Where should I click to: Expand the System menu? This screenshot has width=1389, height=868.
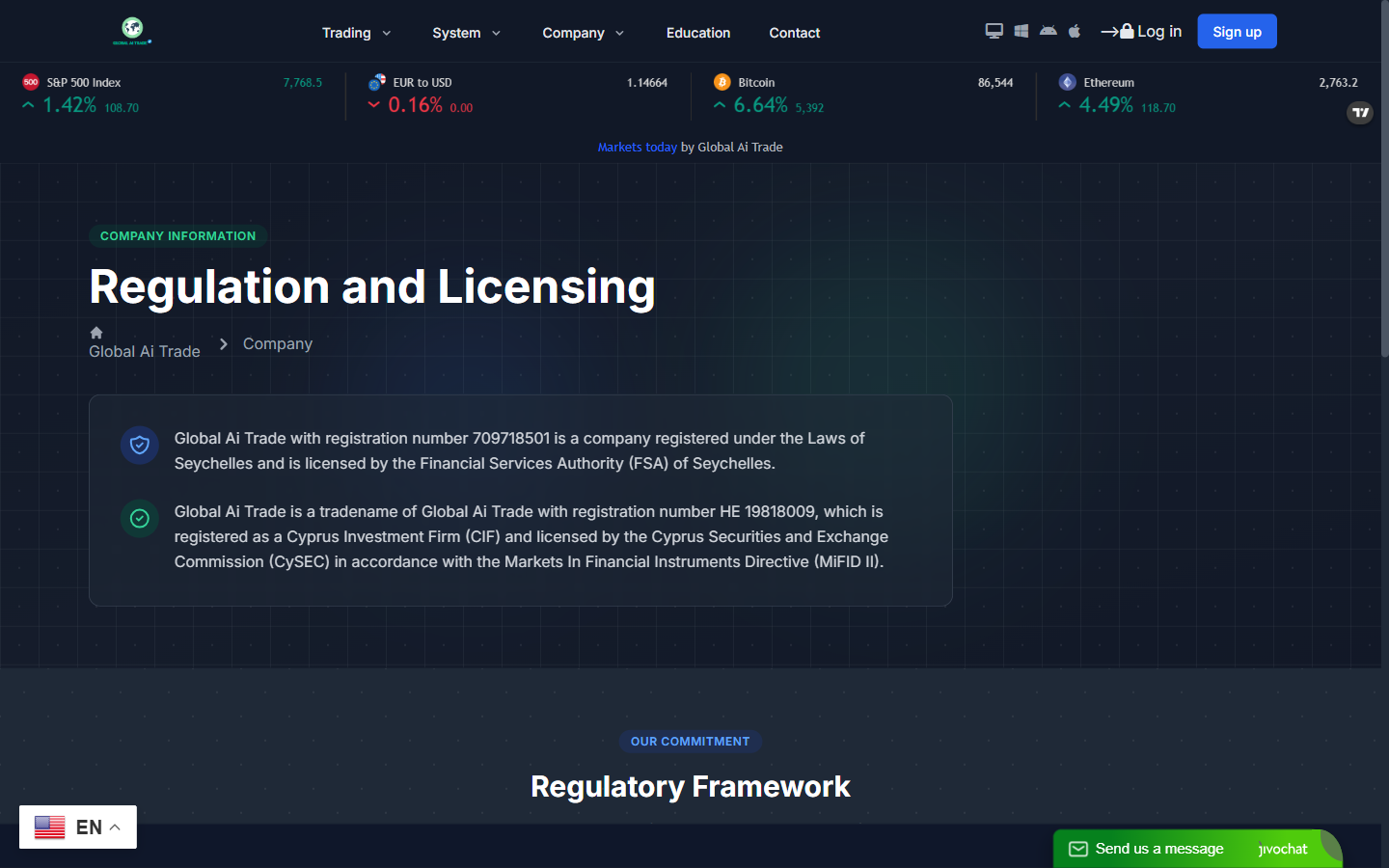[x=467, y=33]
